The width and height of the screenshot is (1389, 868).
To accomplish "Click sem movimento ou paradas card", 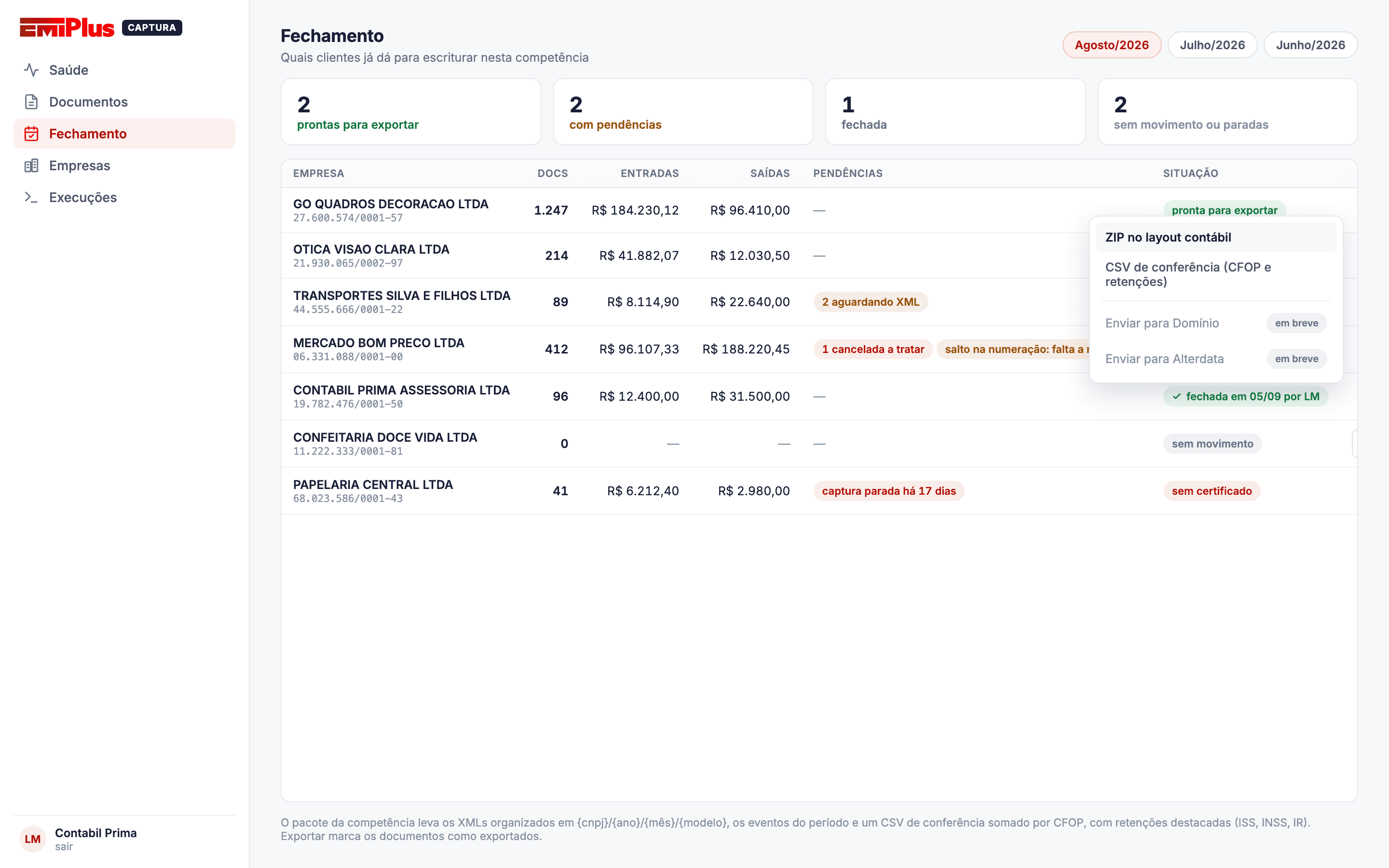I will click(x=1227, y=111).
